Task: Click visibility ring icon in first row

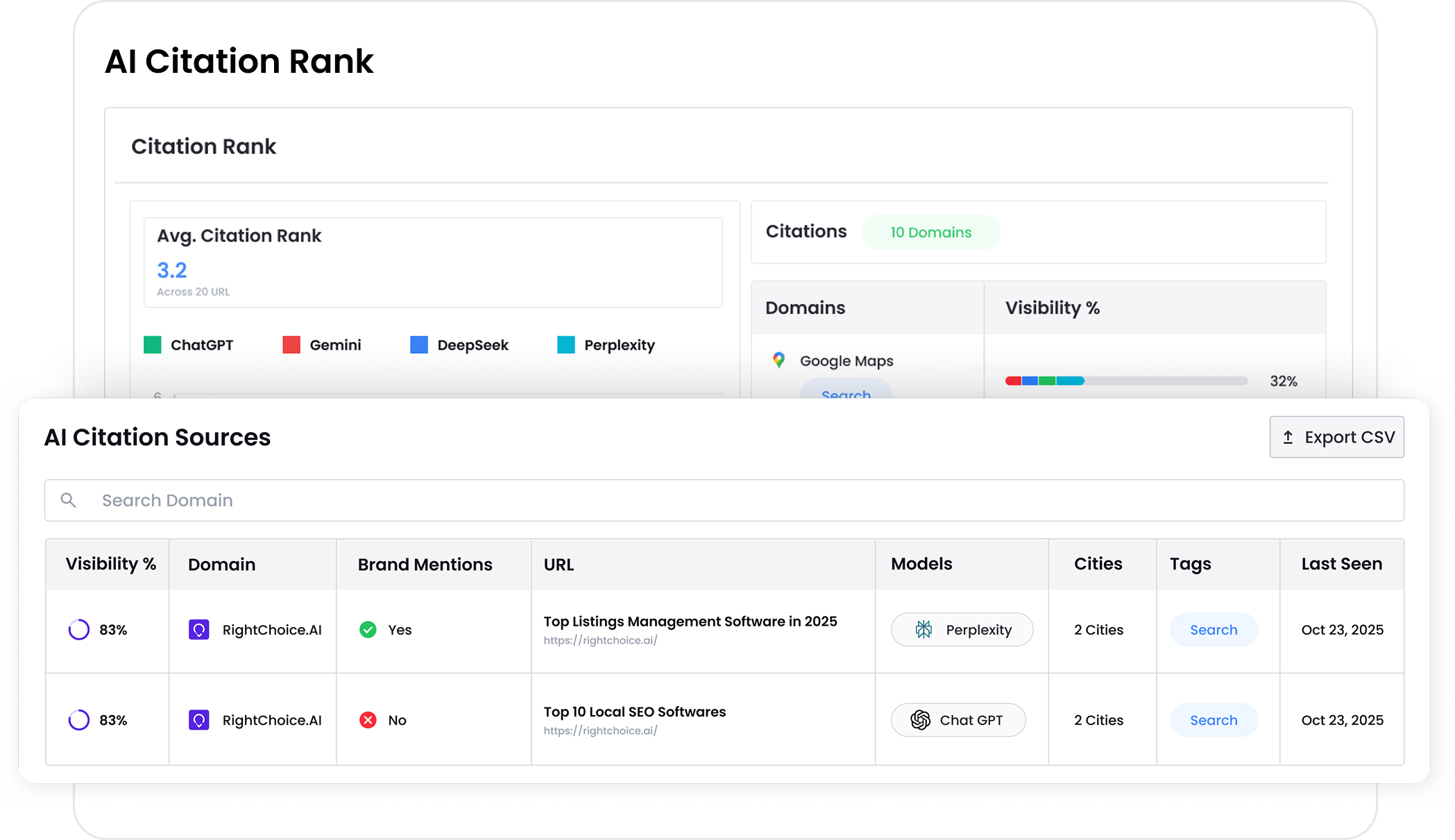Action: point(79,630)
